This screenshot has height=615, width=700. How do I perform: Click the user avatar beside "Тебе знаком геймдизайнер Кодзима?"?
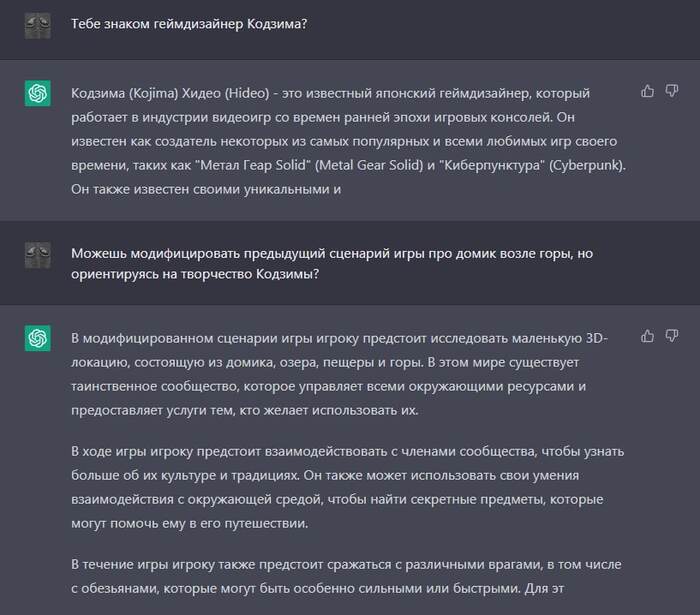pyautogui.click(x=37, y=25)
